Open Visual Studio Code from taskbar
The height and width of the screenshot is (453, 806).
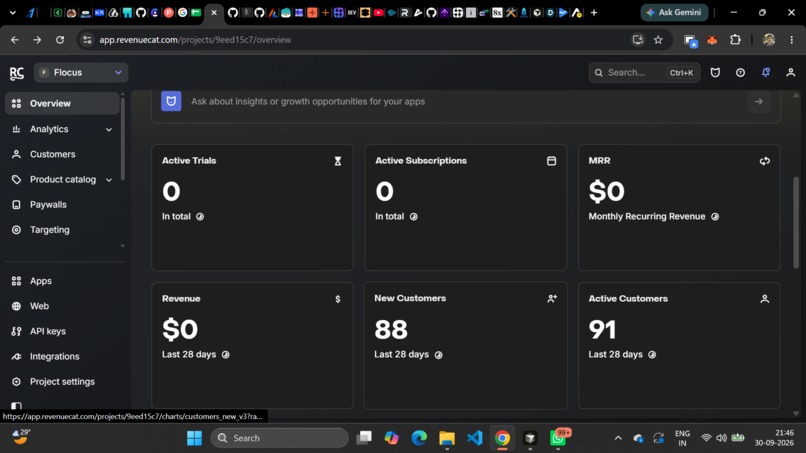click(474, 438)
